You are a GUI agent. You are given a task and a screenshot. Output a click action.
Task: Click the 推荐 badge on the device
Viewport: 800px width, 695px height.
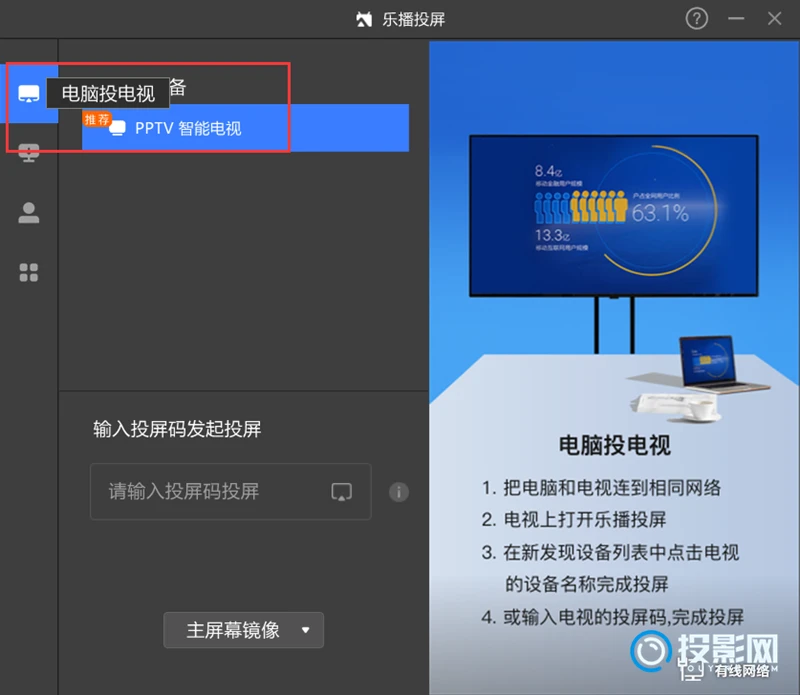pos(97,117)
